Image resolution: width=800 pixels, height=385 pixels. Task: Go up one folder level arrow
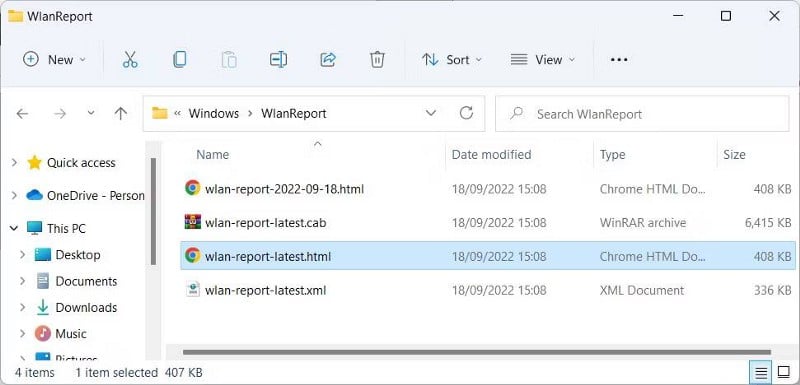pyautogui.click(x=120, y=113)
